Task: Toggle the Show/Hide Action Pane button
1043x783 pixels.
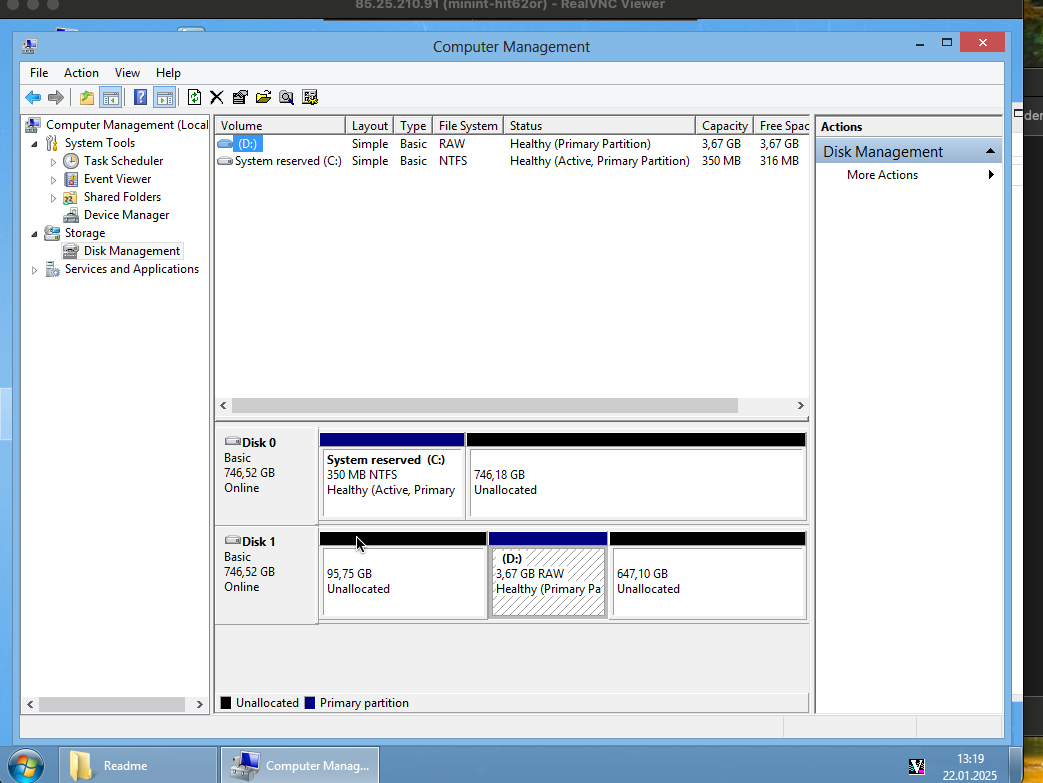Action: [165, 97]
